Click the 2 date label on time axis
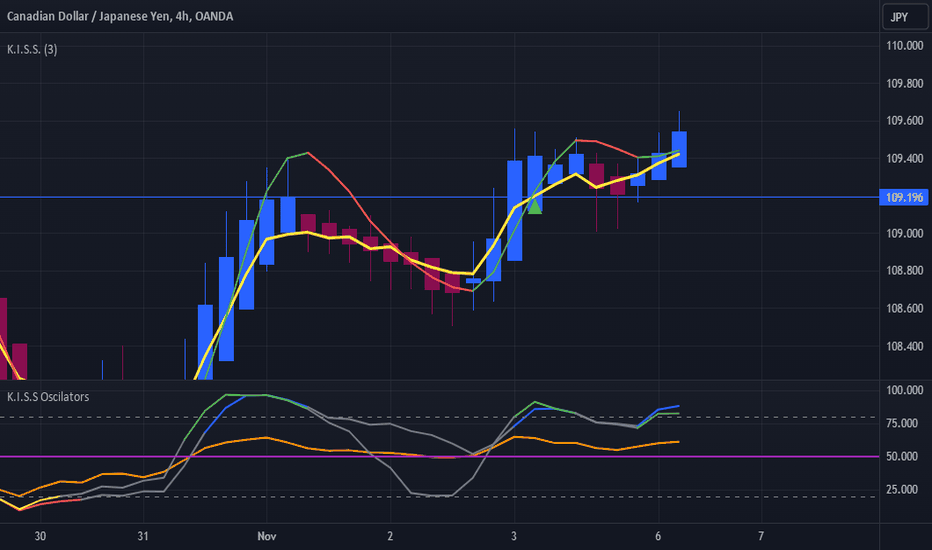 pyautogui.click(x=390, y=536)
